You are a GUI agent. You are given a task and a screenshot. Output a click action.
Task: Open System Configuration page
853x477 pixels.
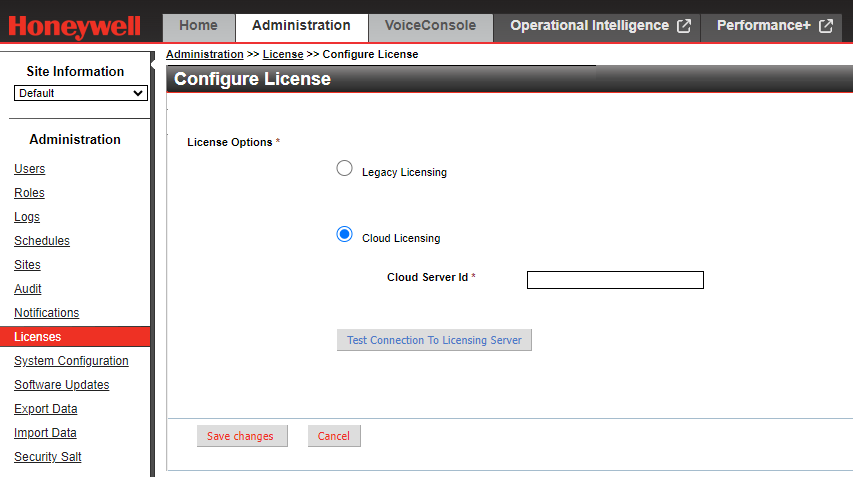pyautogui.click(x=71, y=361)
